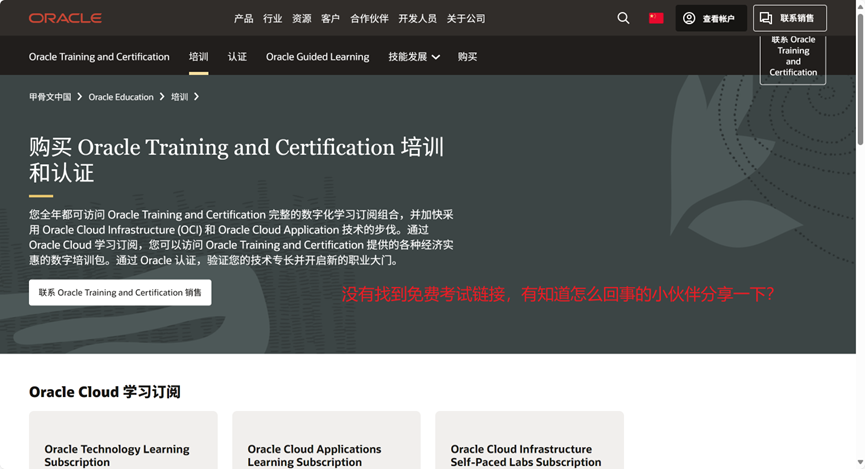This screenshot has height=469, width=865.
Task: Open the 合作伙伴 menu
Action: pos(369,19)
